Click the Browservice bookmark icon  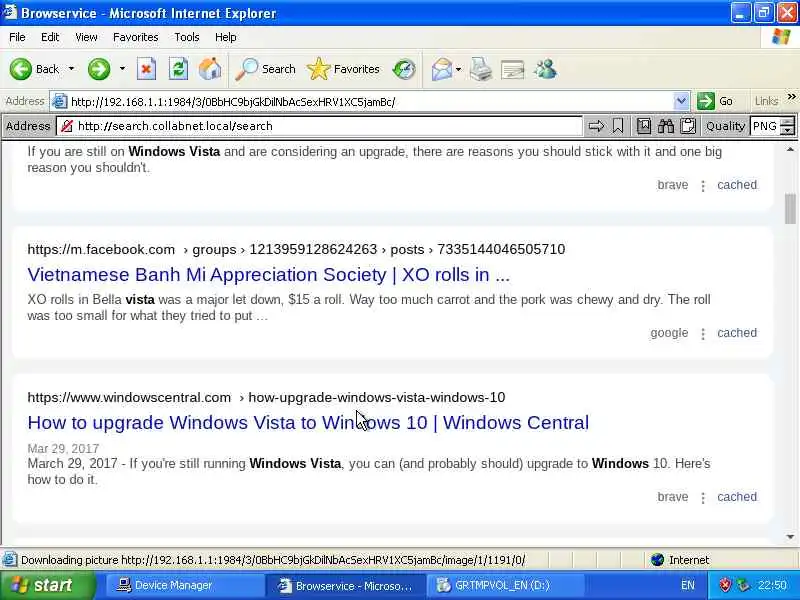(x=618, y=126)
